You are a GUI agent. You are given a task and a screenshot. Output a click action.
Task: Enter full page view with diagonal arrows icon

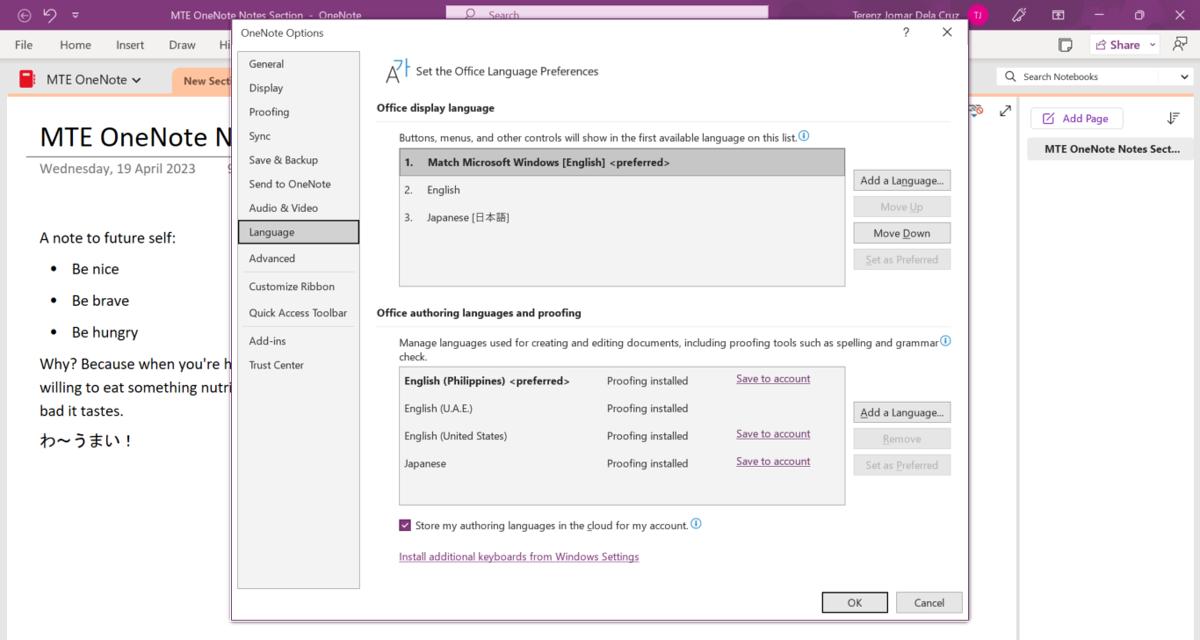tap(1005, 113)
